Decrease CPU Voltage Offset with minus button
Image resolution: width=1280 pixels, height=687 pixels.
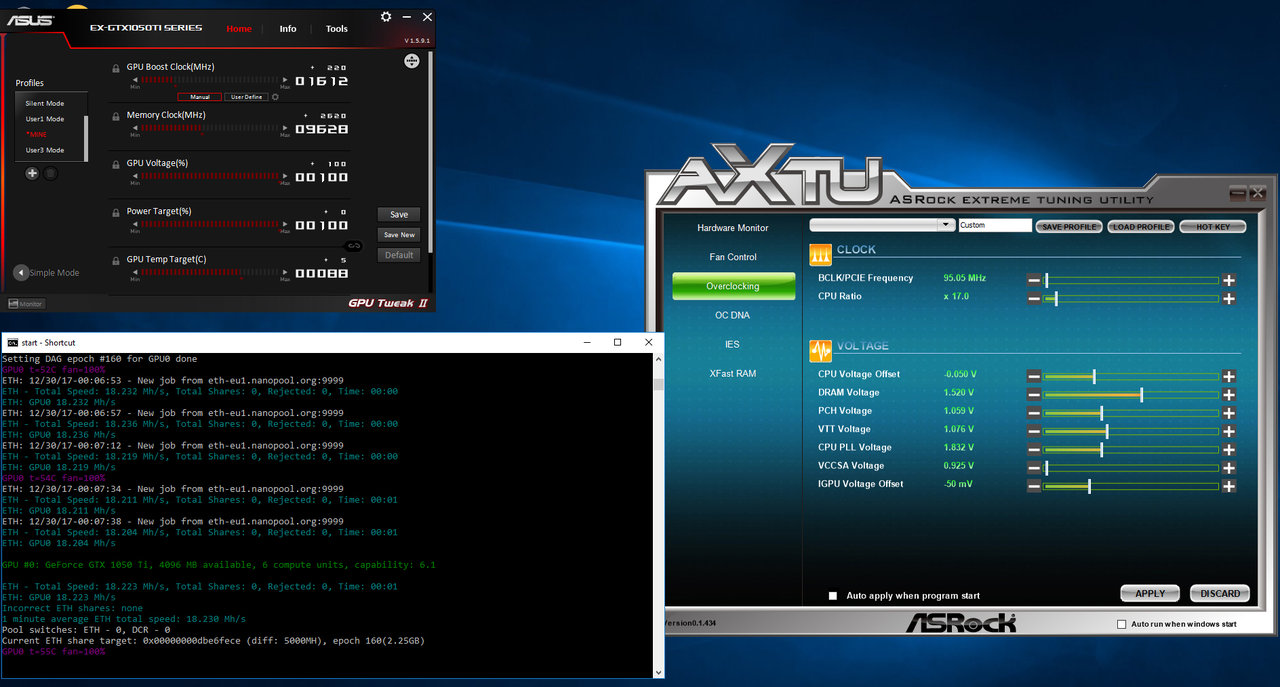[1034, 376]
